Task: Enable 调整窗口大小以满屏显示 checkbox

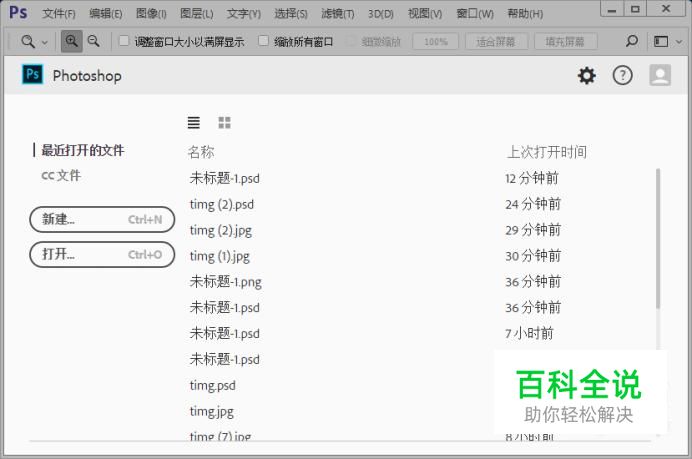Action: coord(124,41)
